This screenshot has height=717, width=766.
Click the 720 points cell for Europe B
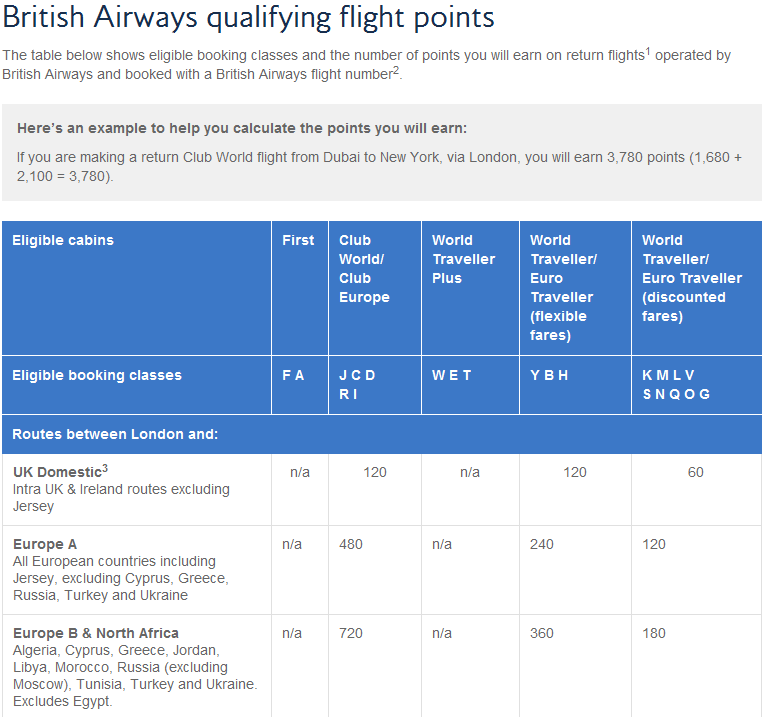coord(351,633)
